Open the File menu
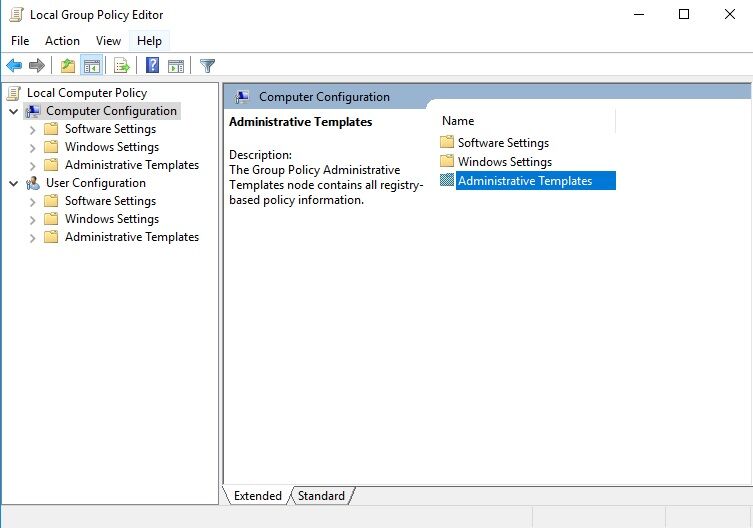Screen dimensions: 753x528 pyautogui.click(x=20, y=41)
